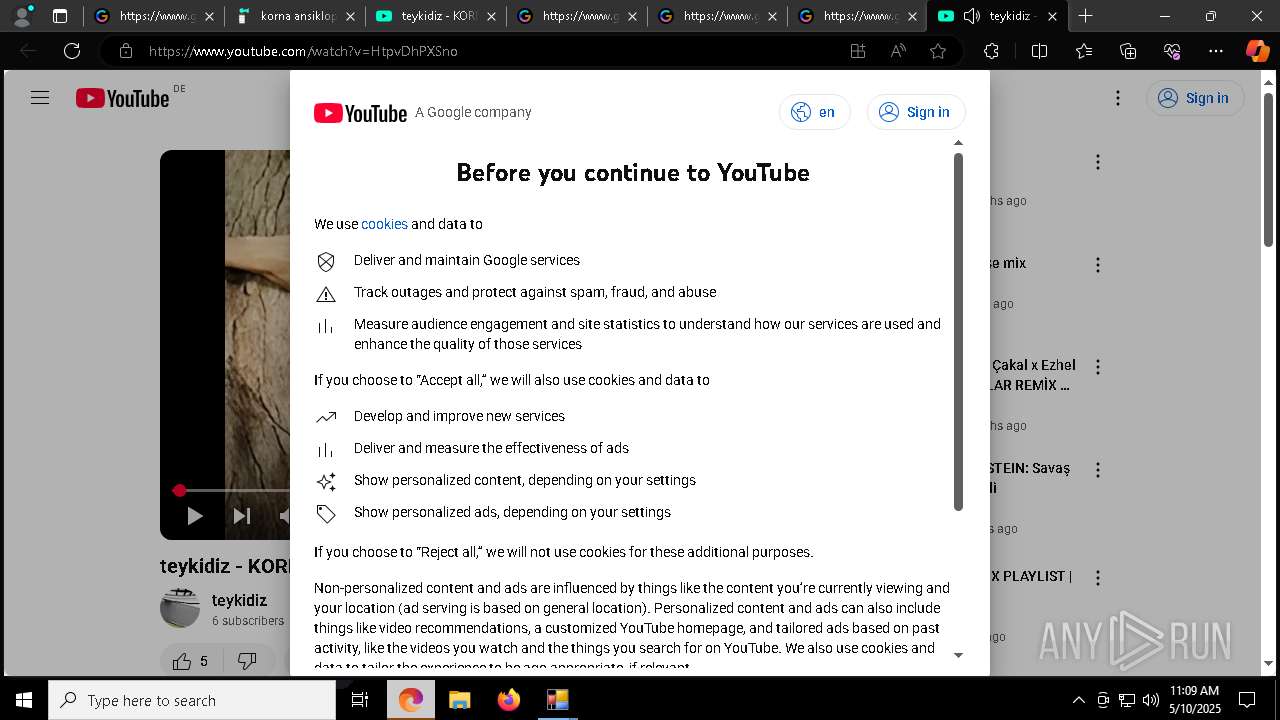Like the video with thumbs up

tap(190, 661)
